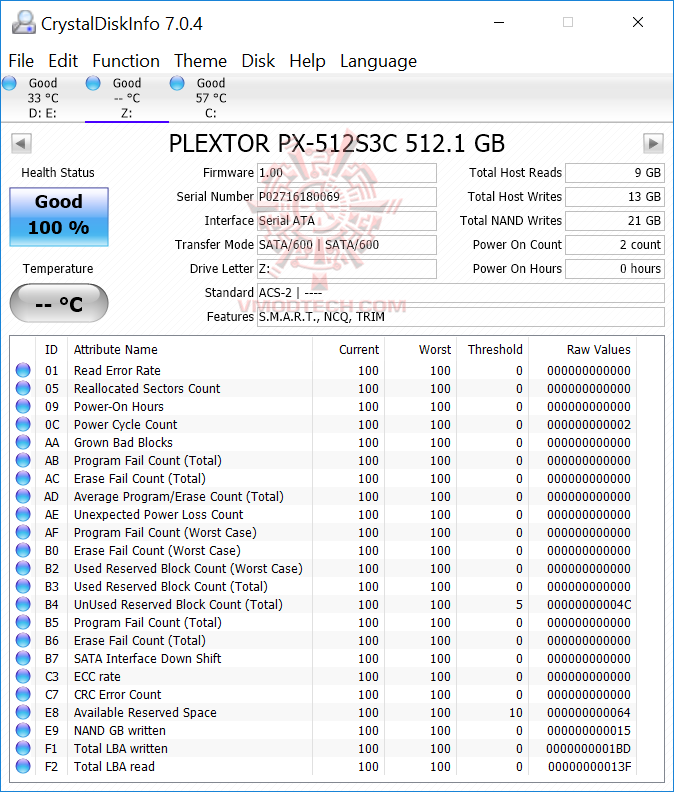Click the status icon for SATA Interface Down Shift

tap(23, 658)
